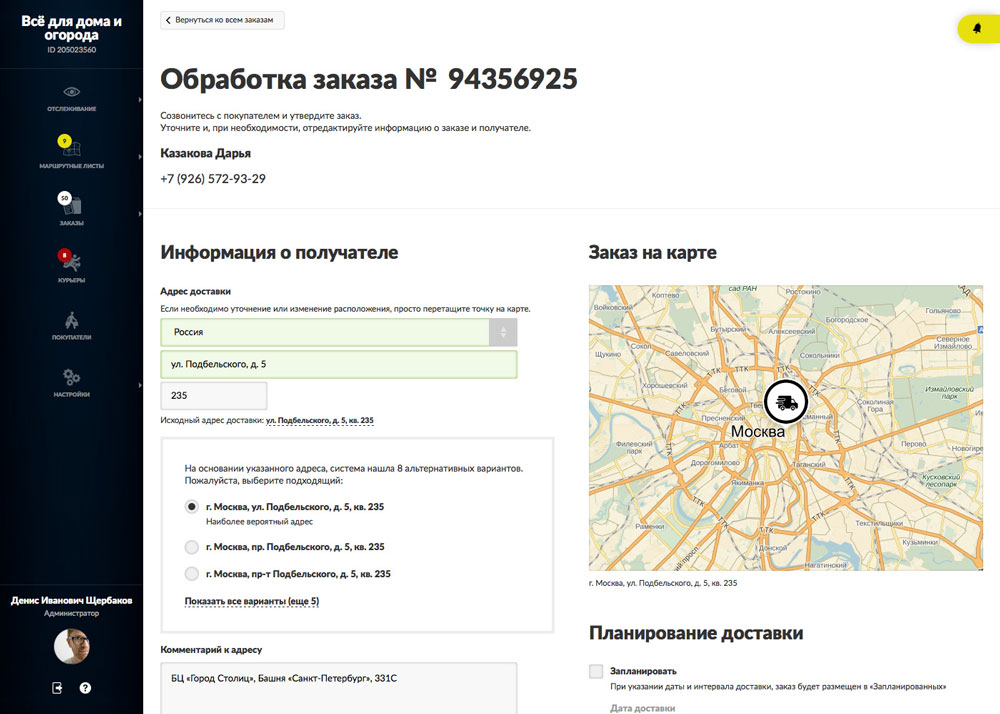Click the white badge 50 on Заказы

pos(64,198)
